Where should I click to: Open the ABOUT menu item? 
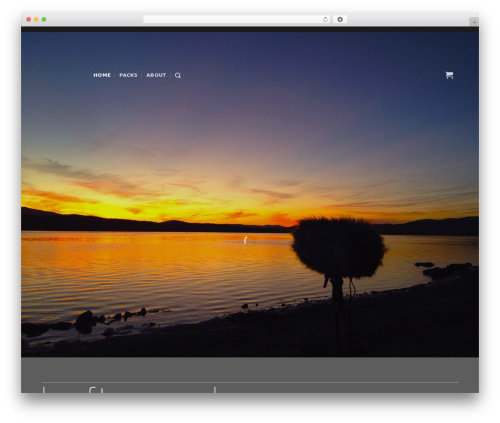click(x=156, y=75)
